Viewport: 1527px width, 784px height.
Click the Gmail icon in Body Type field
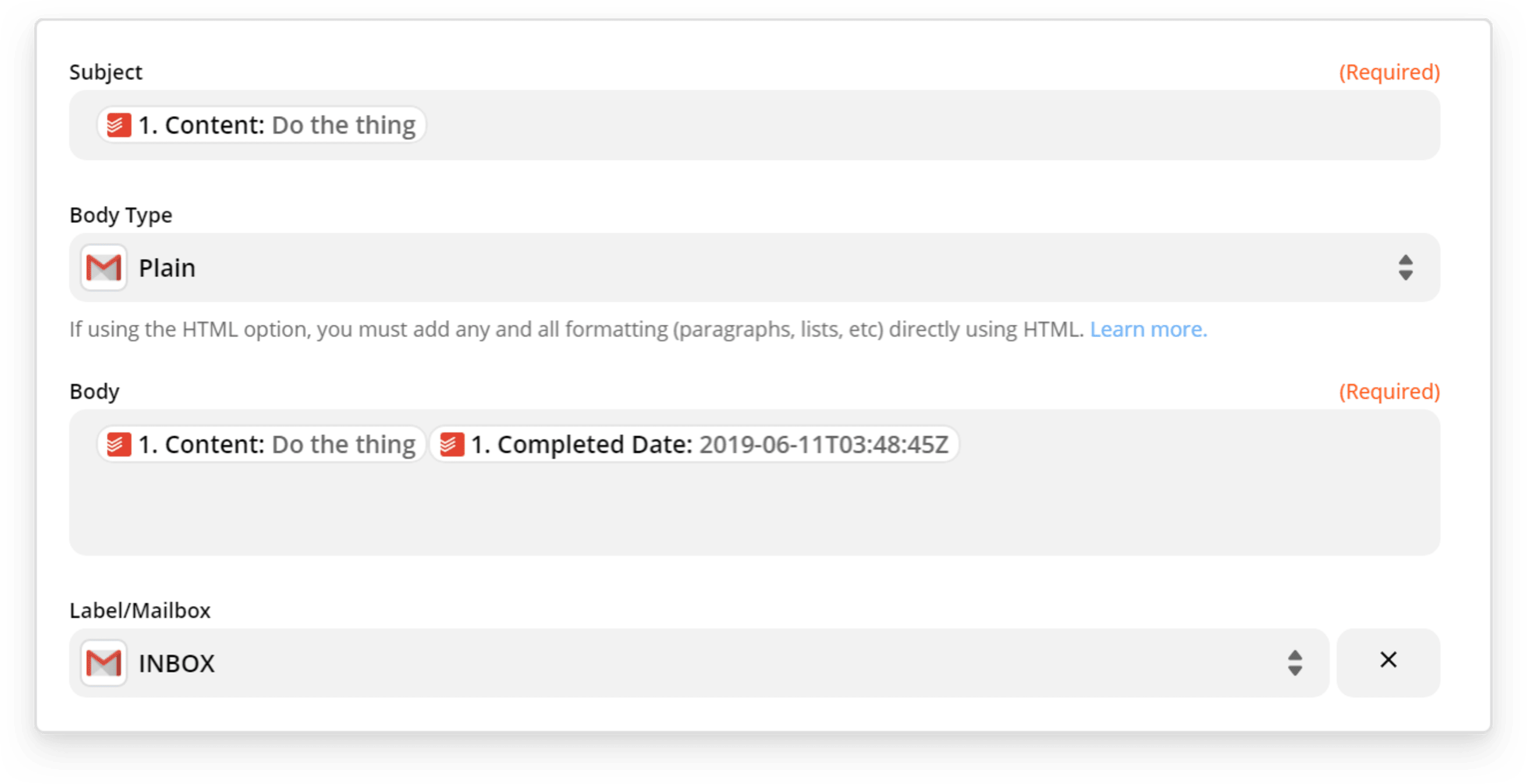tap(104, 268)
